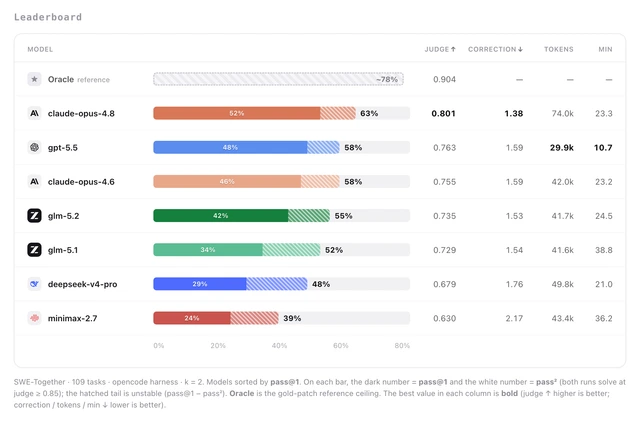Click the MiniMax logo icon
The height and width of the screenshot is (422, 640).
point(34,318)
